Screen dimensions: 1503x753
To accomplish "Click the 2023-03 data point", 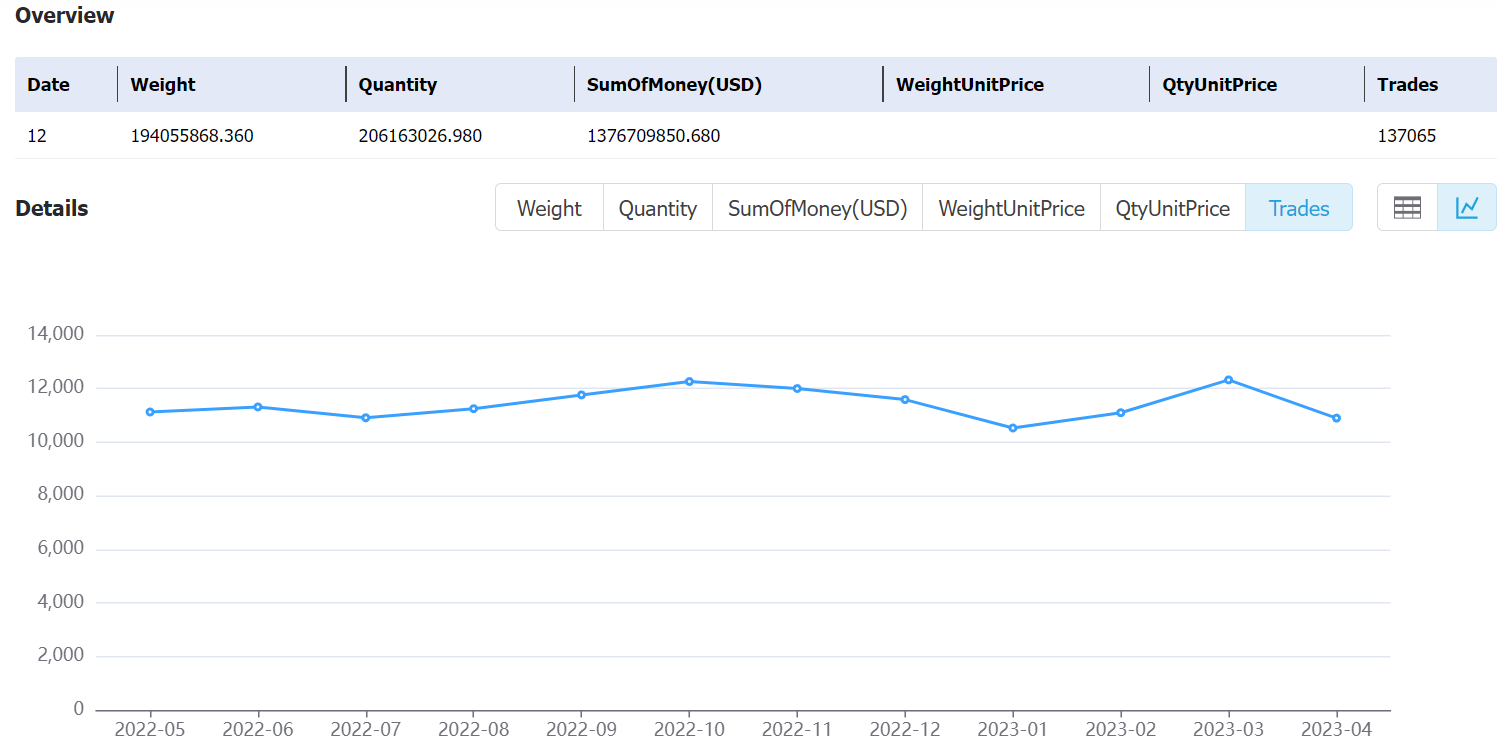I will pos(1229,380).
